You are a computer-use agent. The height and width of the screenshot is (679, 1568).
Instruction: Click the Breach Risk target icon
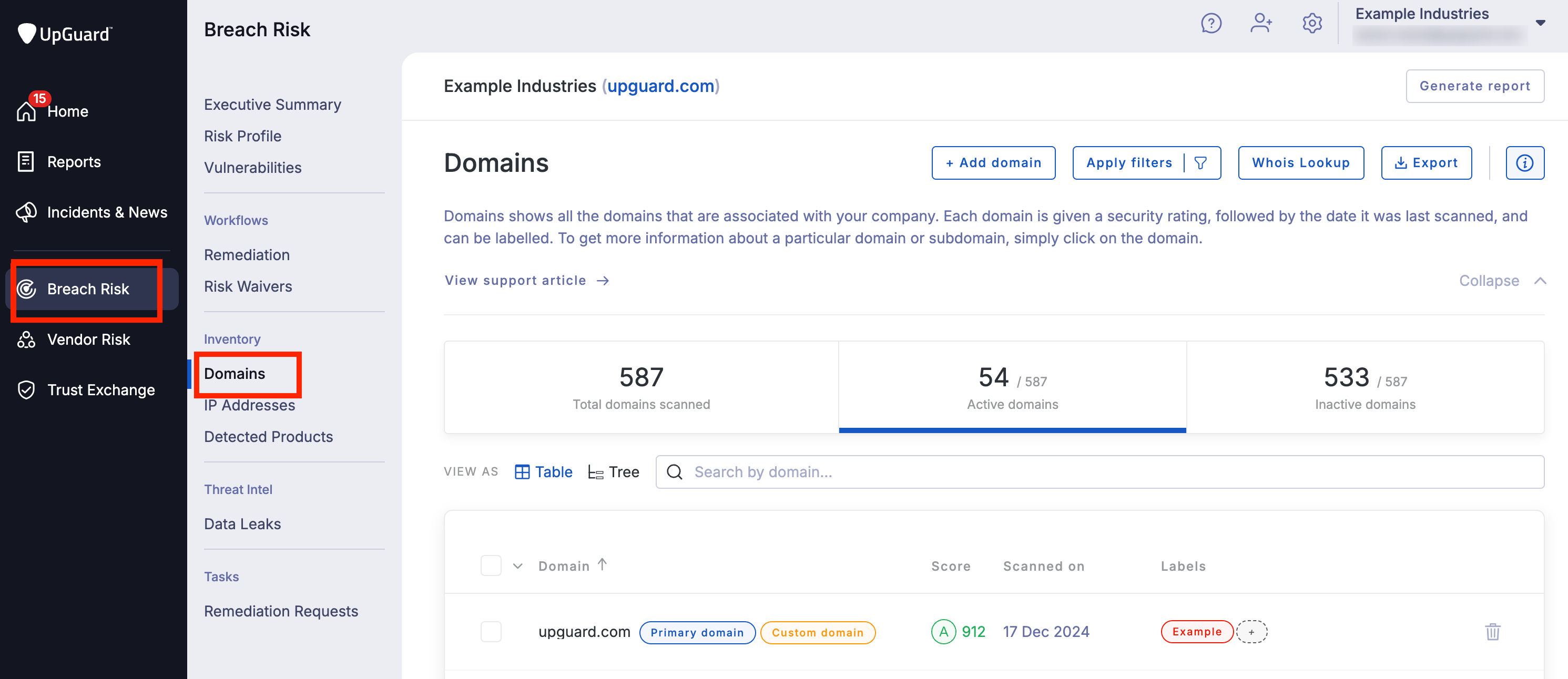(26, 289)
